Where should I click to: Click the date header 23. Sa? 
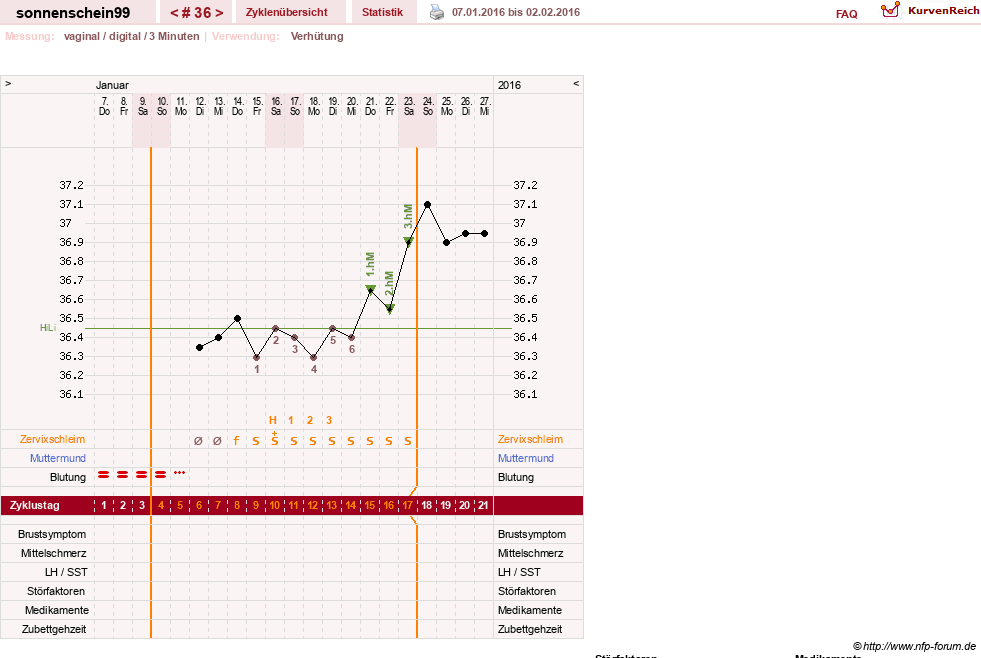pyautogui.click(x=409, y=106)
